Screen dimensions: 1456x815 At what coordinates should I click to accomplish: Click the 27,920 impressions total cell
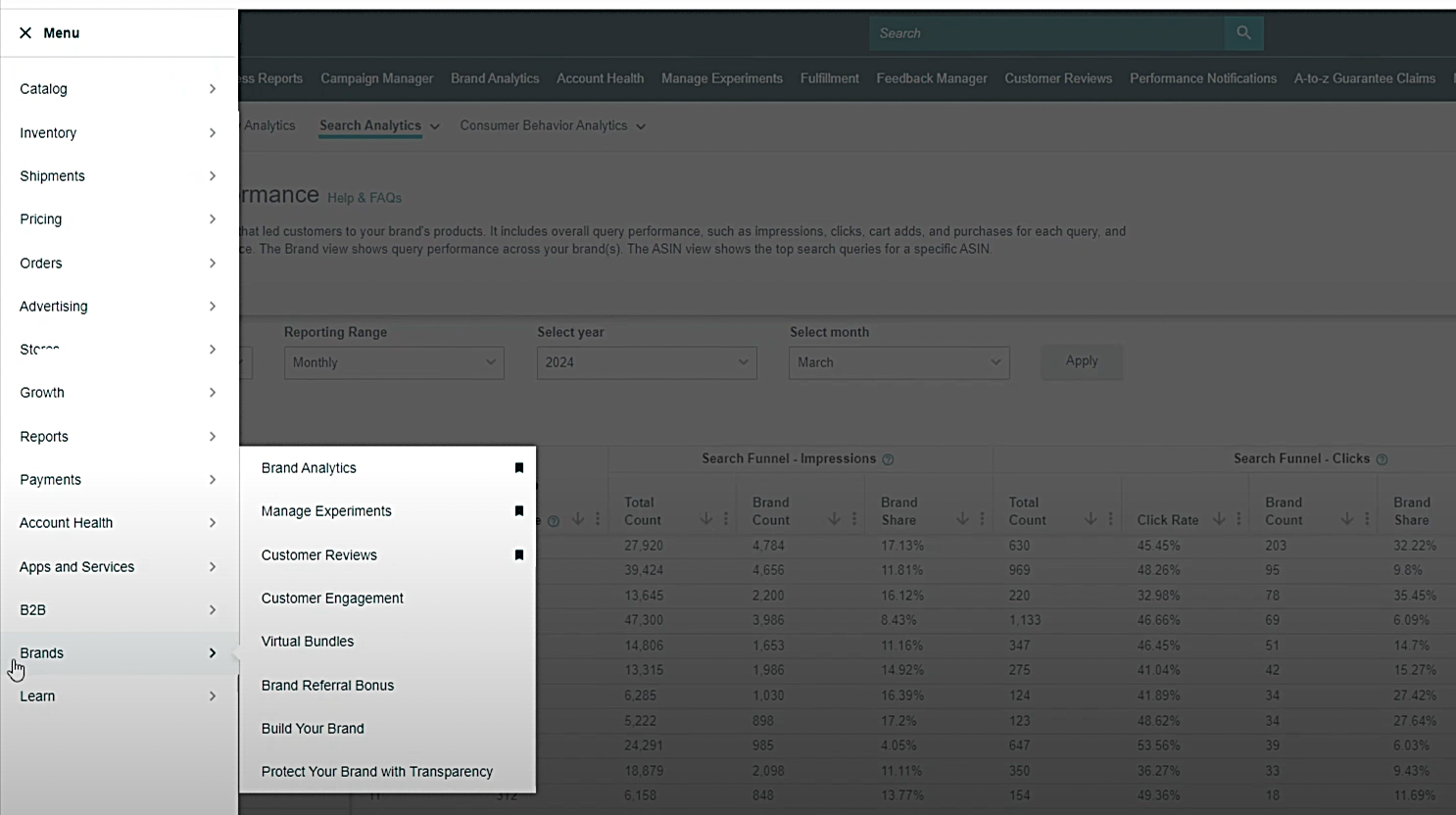click(x=644, y=546)
